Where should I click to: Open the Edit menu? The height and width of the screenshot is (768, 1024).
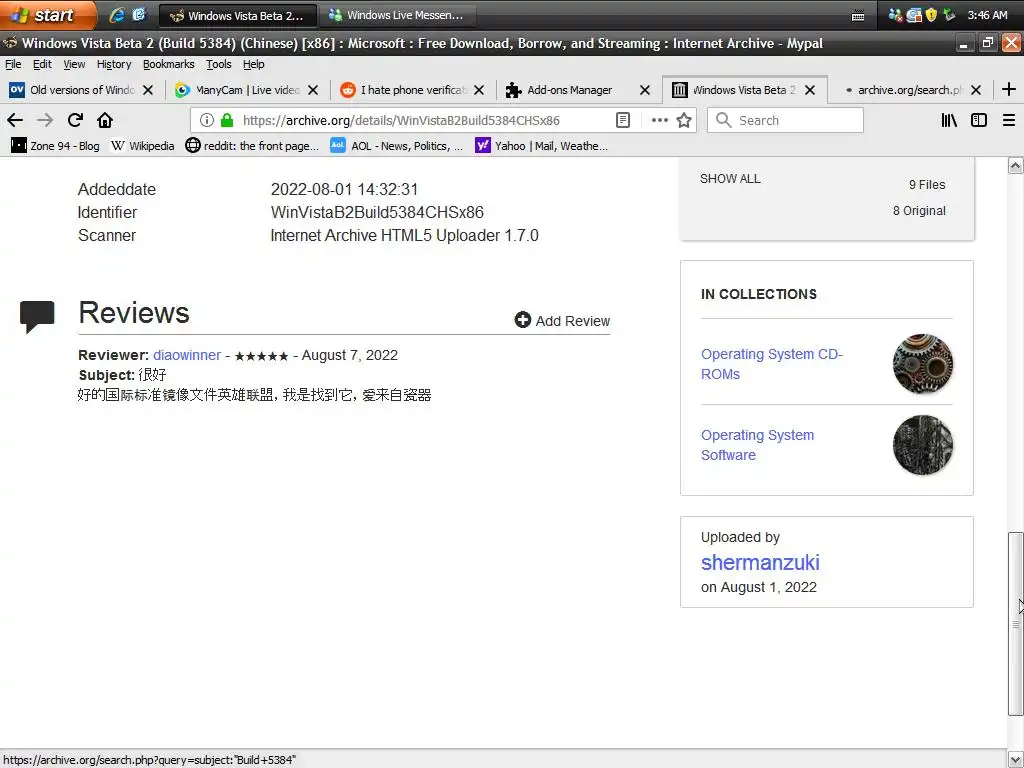pyautogui.click(x=42, y=64)
